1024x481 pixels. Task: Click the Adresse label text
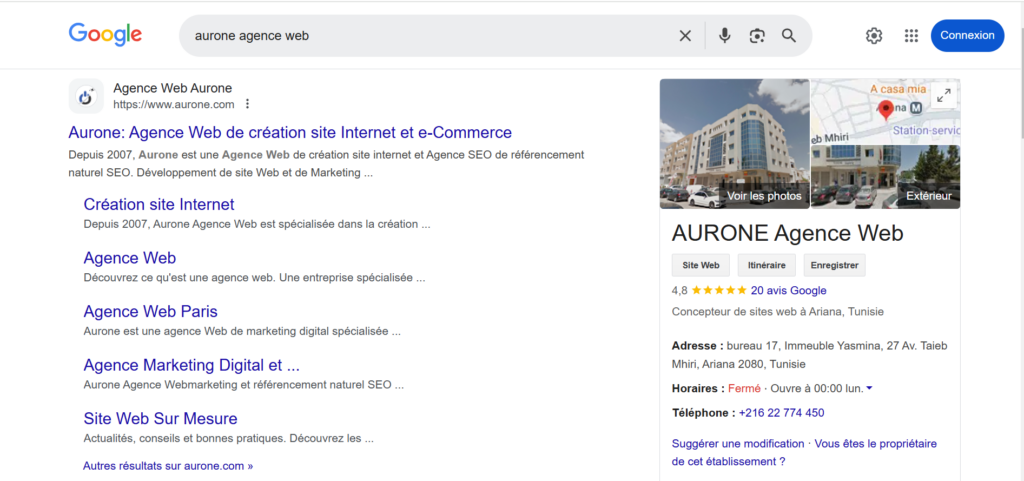tap(697, 345)
